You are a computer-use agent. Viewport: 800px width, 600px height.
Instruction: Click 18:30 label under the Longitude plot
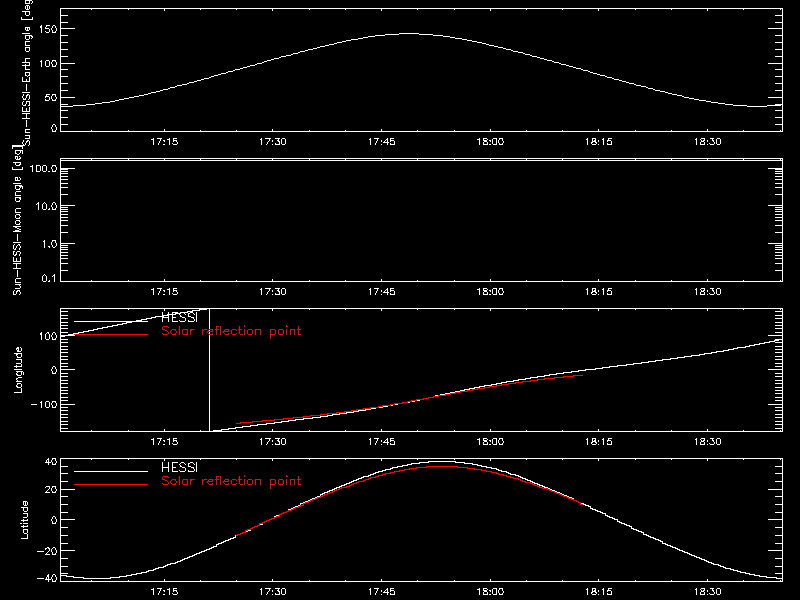coord(708,441)
